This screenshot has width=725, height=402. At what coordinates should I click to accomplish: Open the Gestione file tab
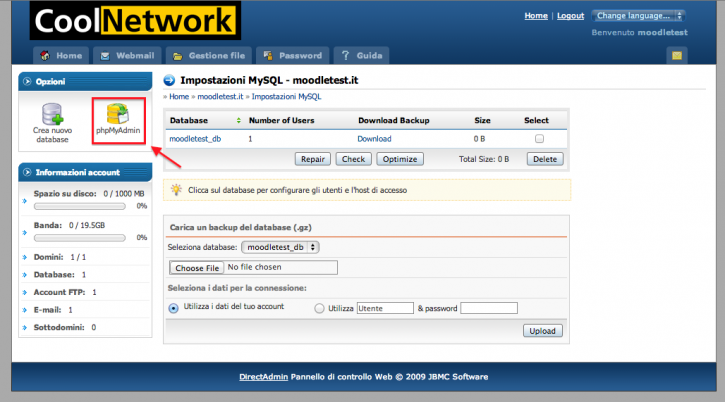click(x=209, y=56)
